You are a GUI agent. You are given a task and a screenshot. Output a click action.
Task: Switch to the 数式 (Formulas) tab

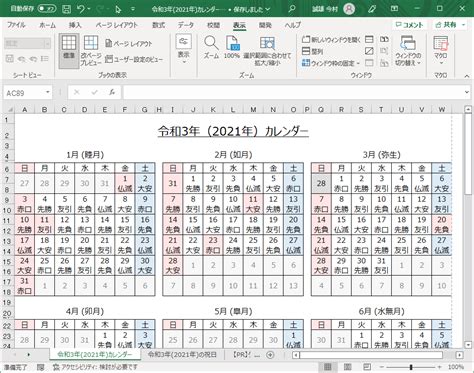pyautogui.click(x=158, y=25)
